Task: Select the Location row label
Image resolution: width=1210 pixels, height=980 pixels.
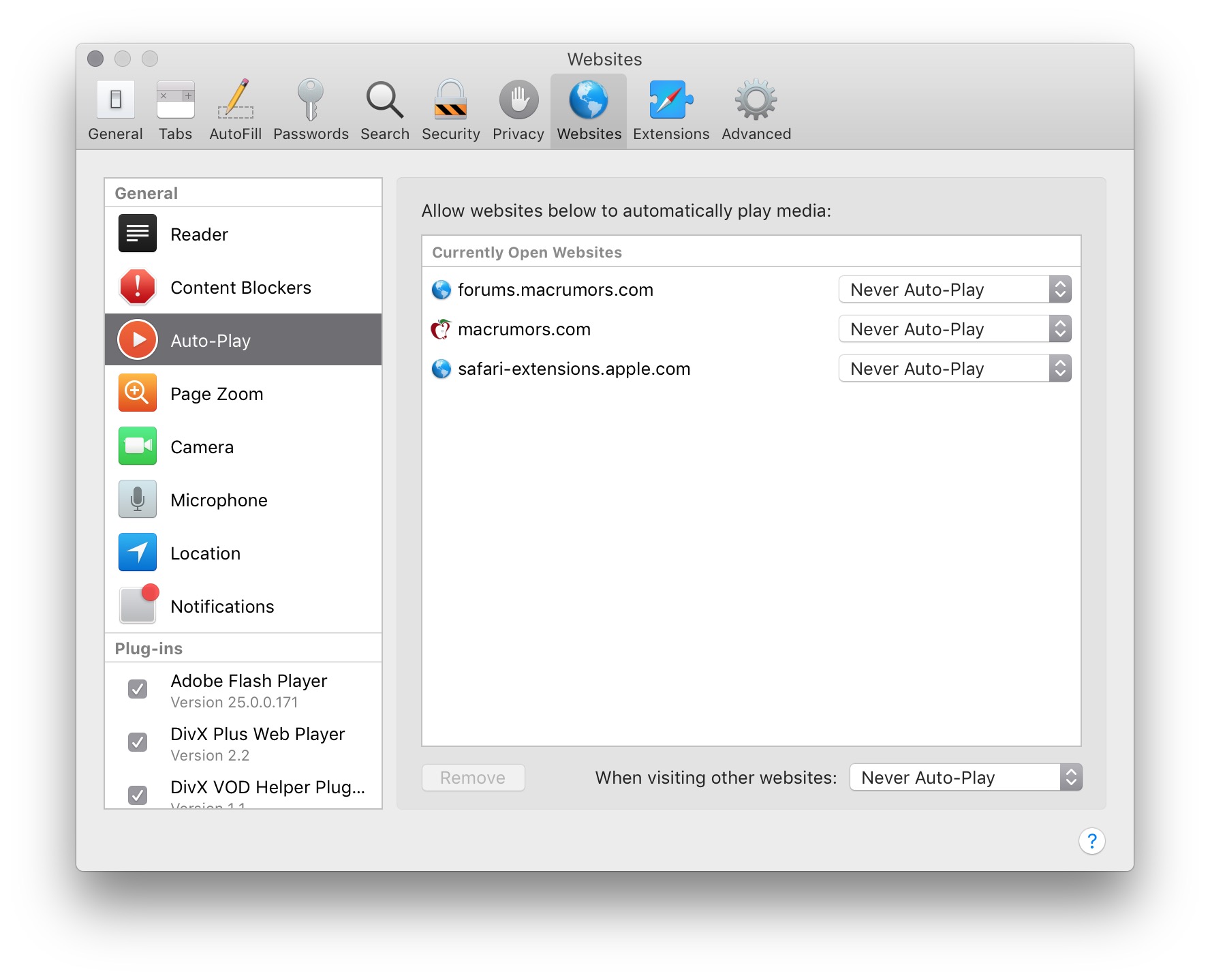Action: [205, 553]
